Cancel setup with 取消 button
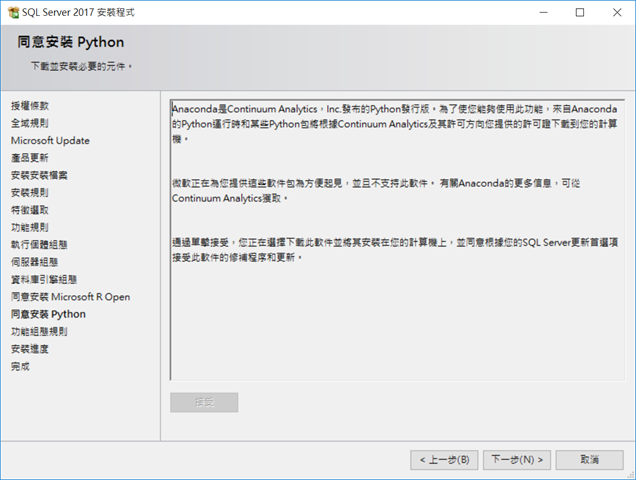This screenshot has height=480, width=636. (589, 460)
